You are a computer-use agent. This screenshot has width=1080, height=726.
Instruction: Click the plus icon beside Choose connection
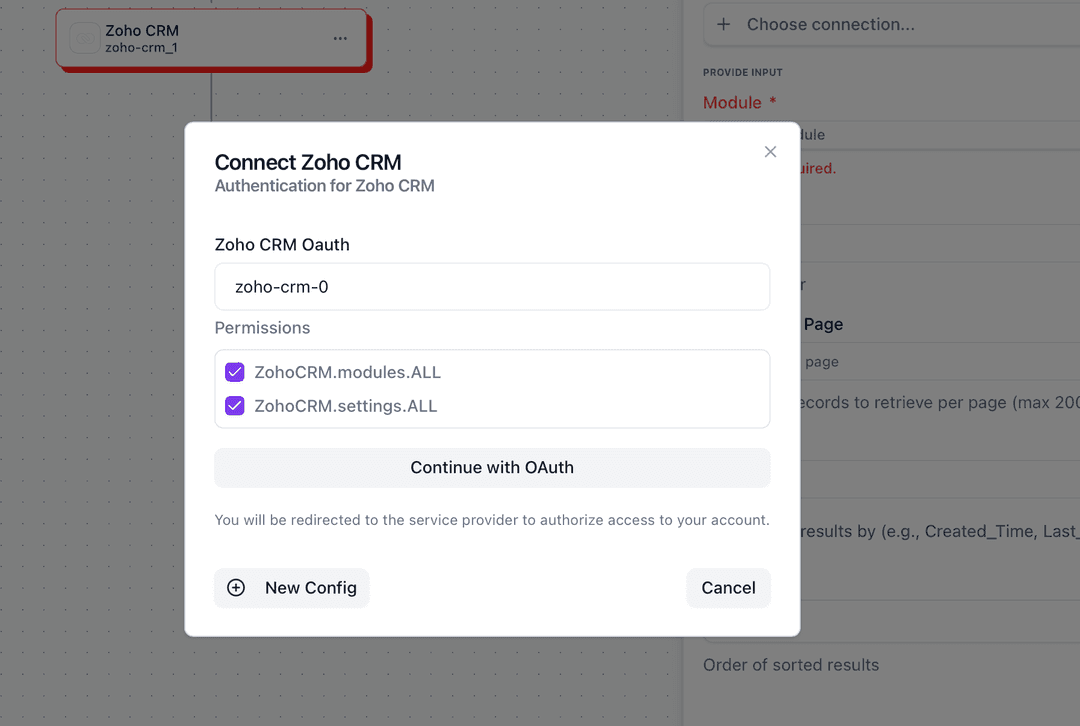tap(723, 24)
